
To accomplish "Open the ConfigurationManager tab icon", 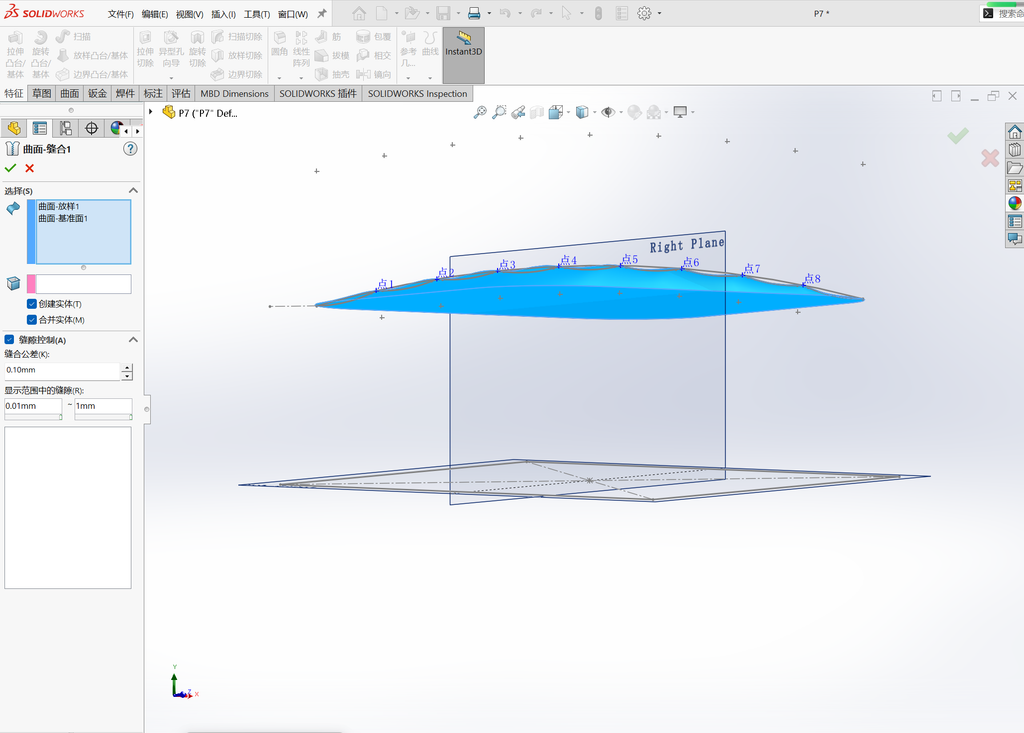I will pyautogui.click(x=65, y=129).
